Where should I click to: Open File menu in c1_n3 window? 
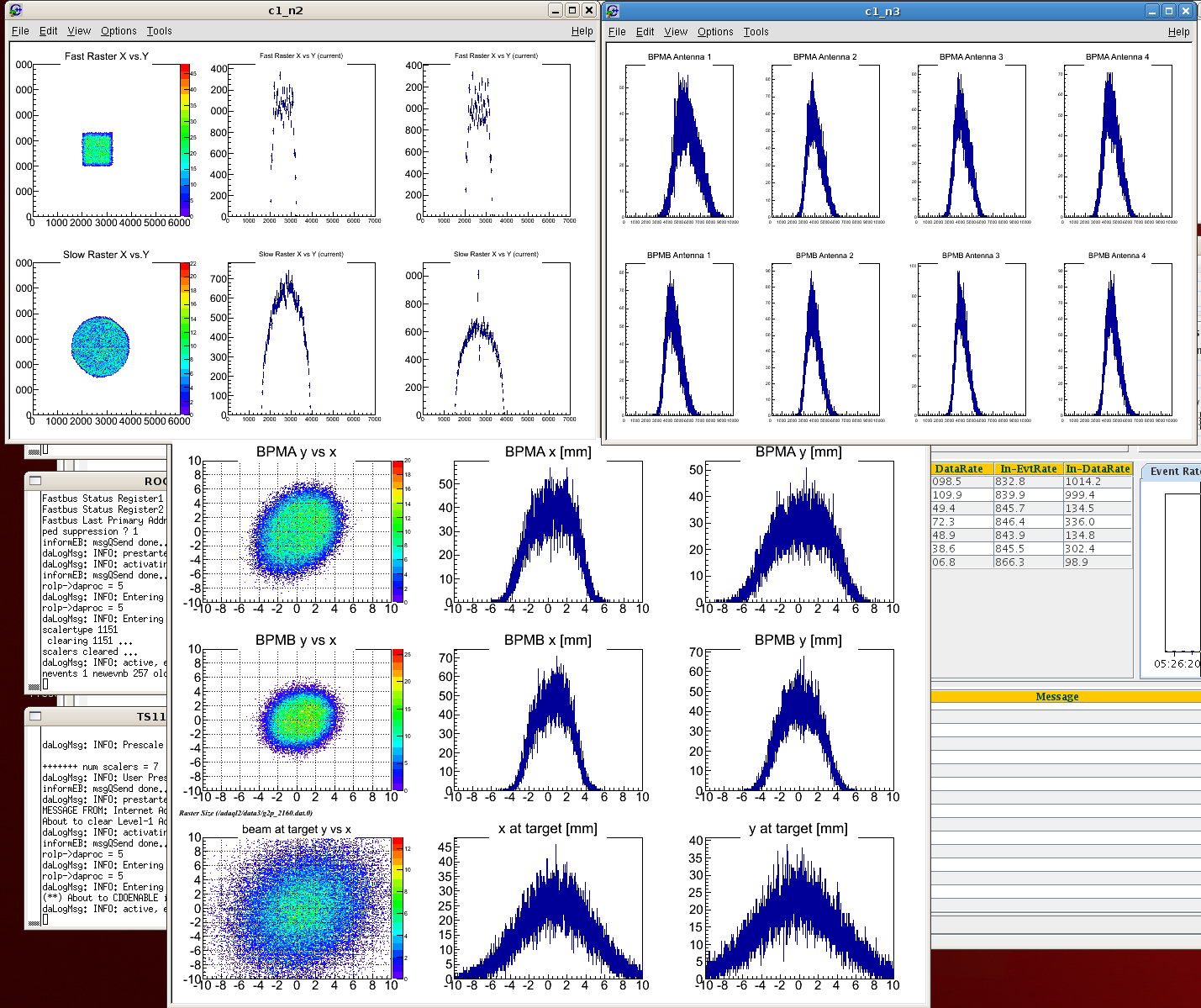pyautogui.click(x=617, y=32)
